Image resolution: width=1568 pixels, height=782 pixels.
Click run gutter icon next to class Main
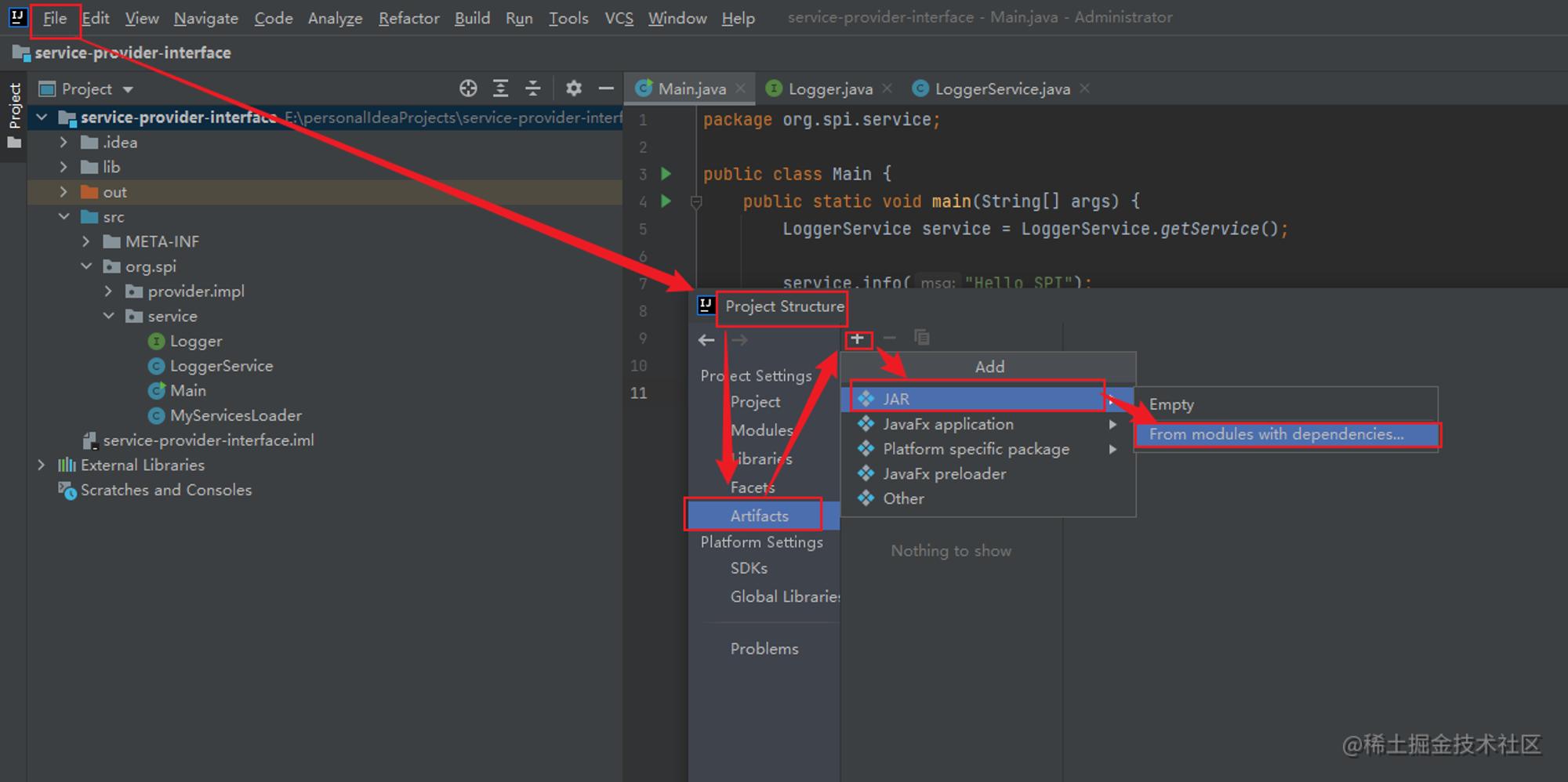tap(666, 173)
